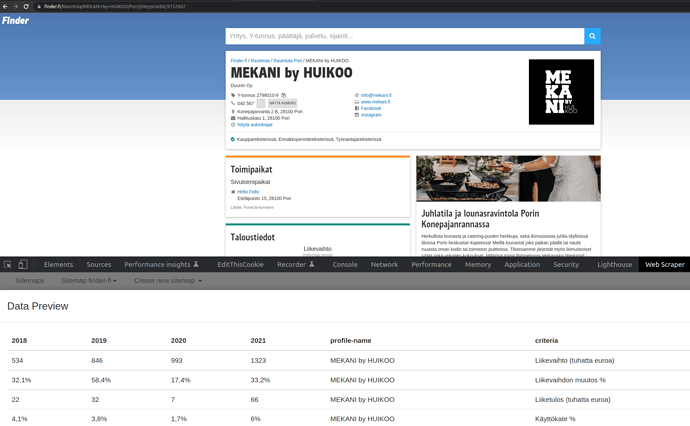Image resolution: width=690 pixels, height=426 pixels.
Task: Click the catering banner photo
Action: coord(508,178)
